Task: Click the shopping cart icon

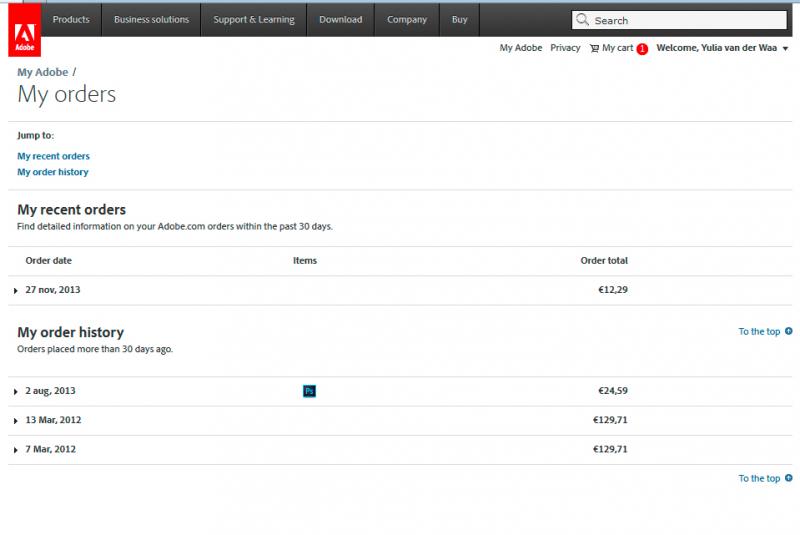Action: pyautogui.click(x=594, y=48)
